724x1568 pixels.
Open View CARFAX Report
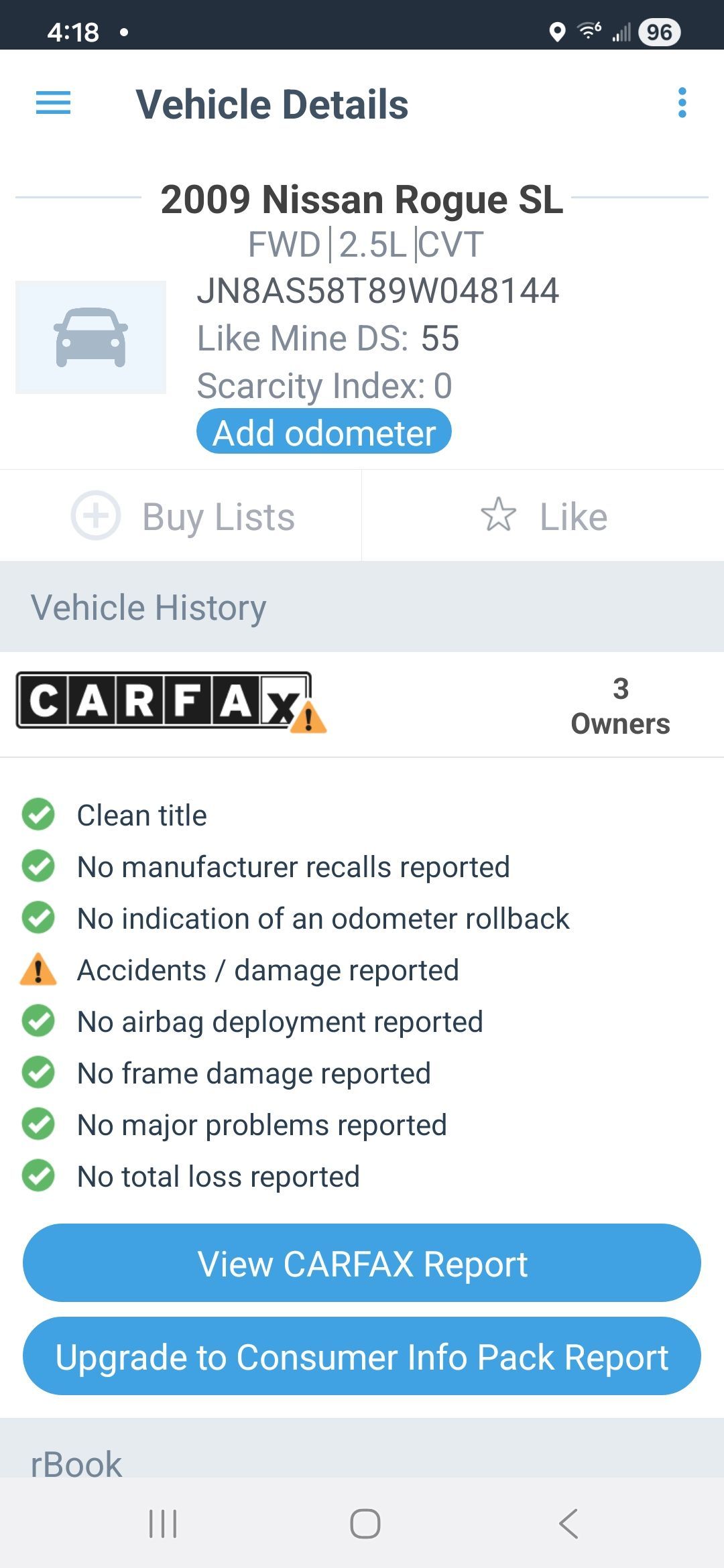click(x=362, y=1264)
